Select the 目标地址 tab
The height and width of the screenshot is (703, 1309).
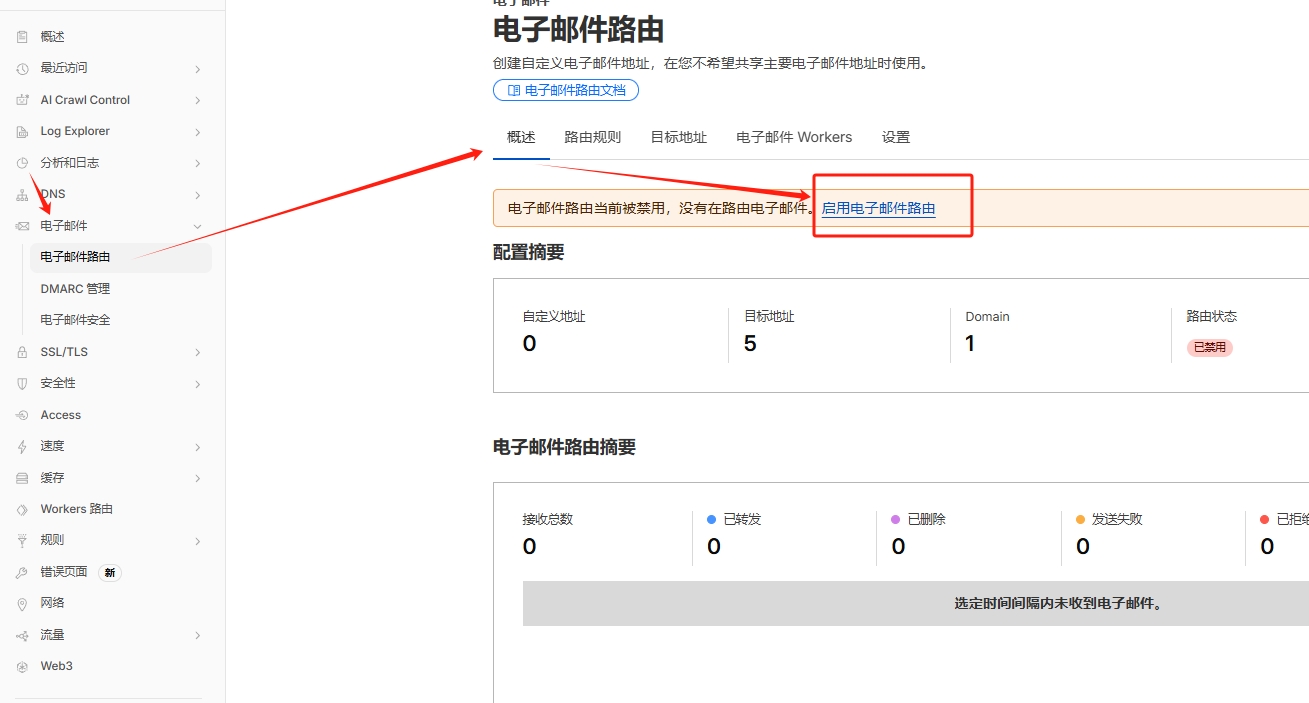click(x=678, y=137)
